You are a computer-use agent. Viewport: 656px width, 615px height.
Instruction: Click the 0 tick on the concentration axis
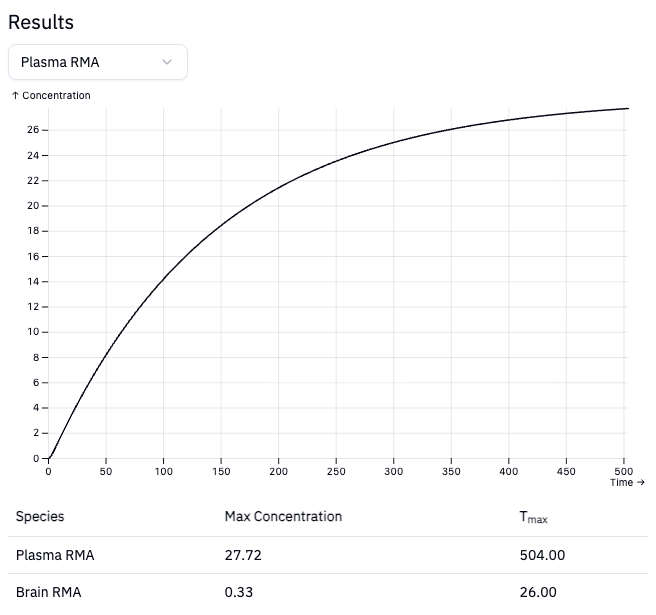(x=36, y=458)
